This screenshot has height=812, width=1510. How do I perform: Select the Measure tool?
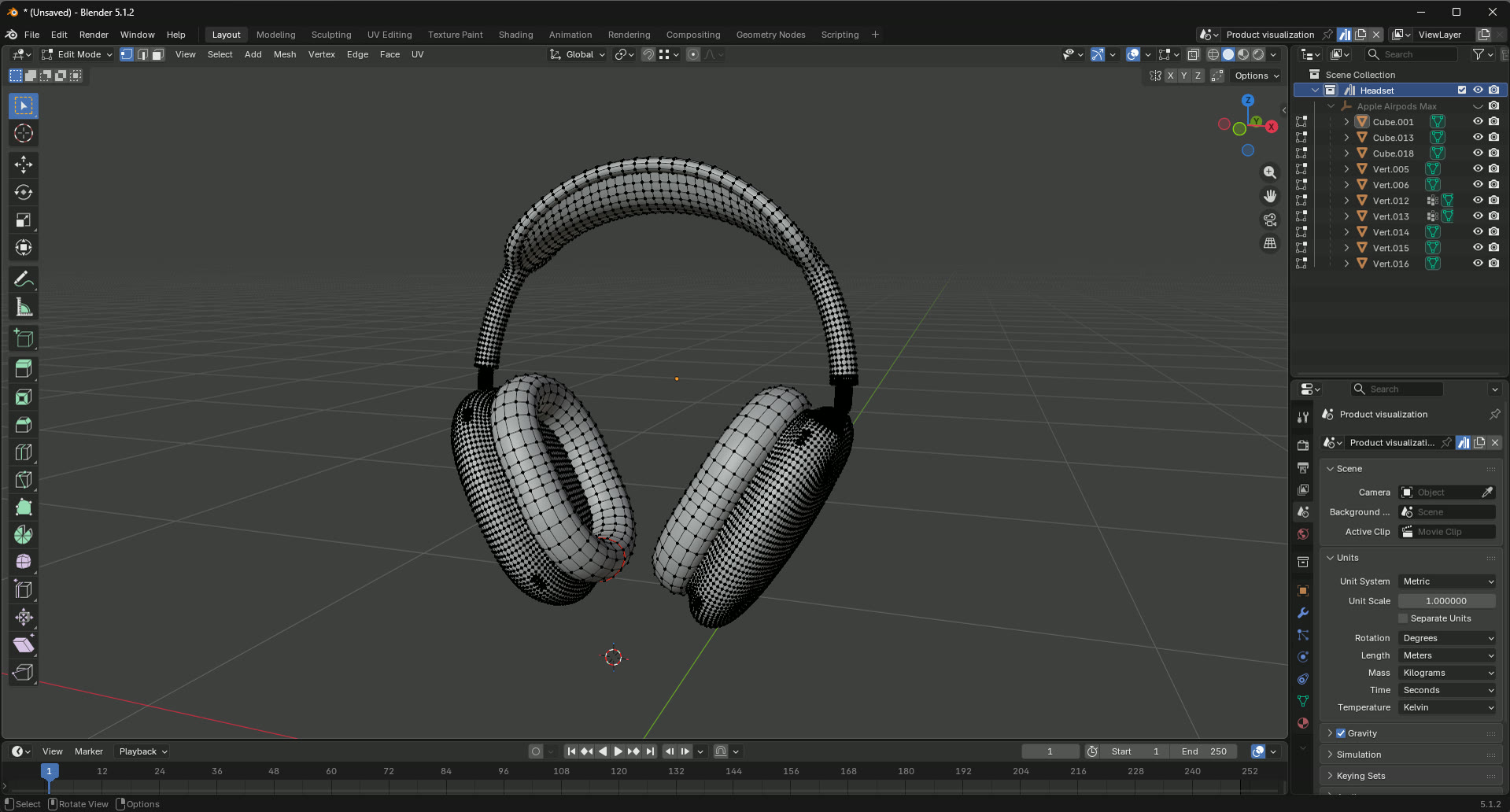pyautogui.click(x=24, y=308)
